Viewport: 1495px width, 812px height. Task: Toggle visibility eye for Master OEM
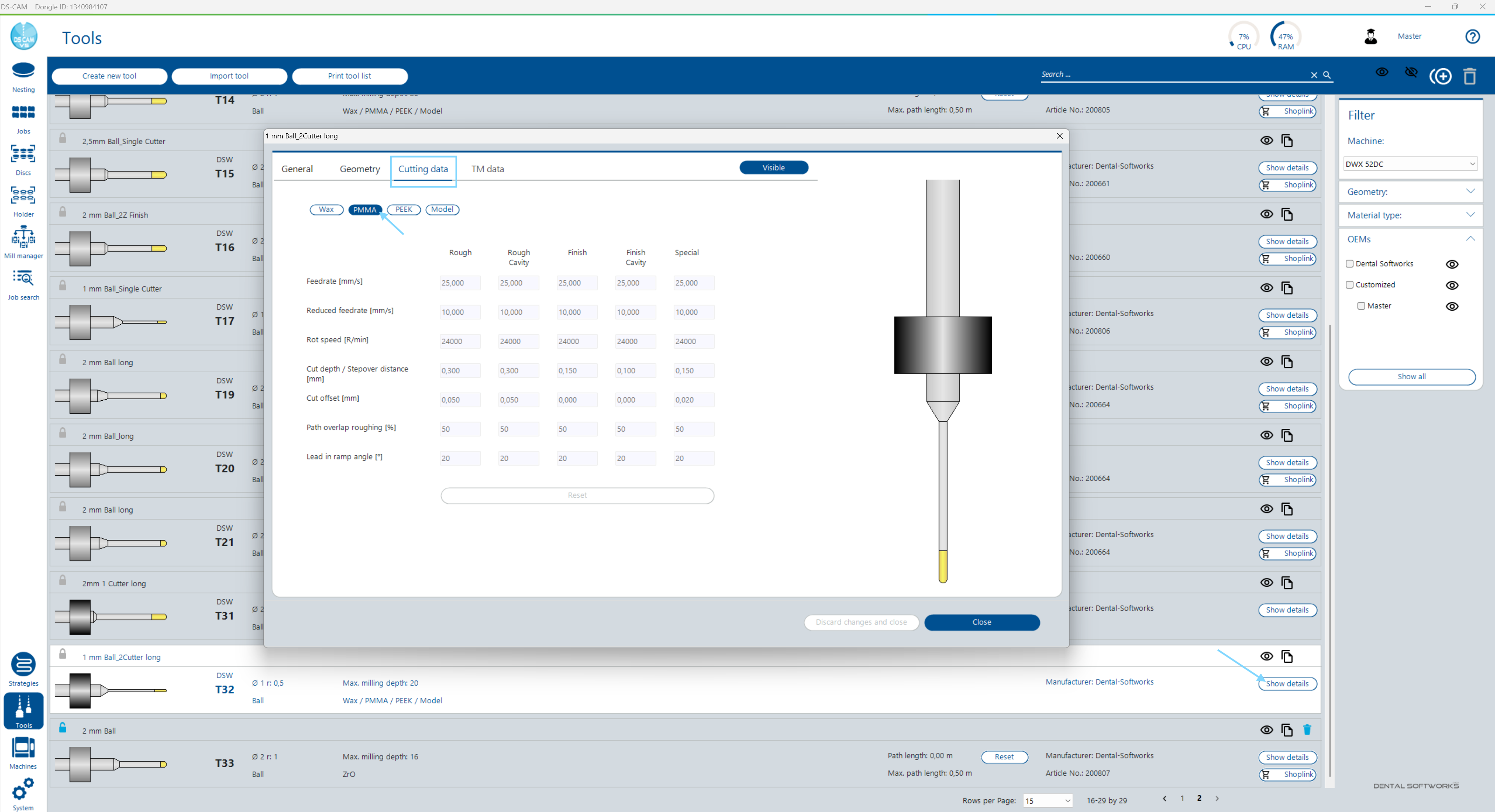[x=1451, y=306]
